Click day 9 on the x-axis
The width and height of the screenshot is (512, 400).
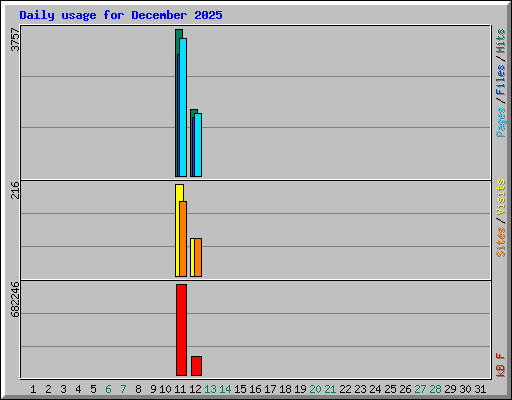[x=153, y=389]
